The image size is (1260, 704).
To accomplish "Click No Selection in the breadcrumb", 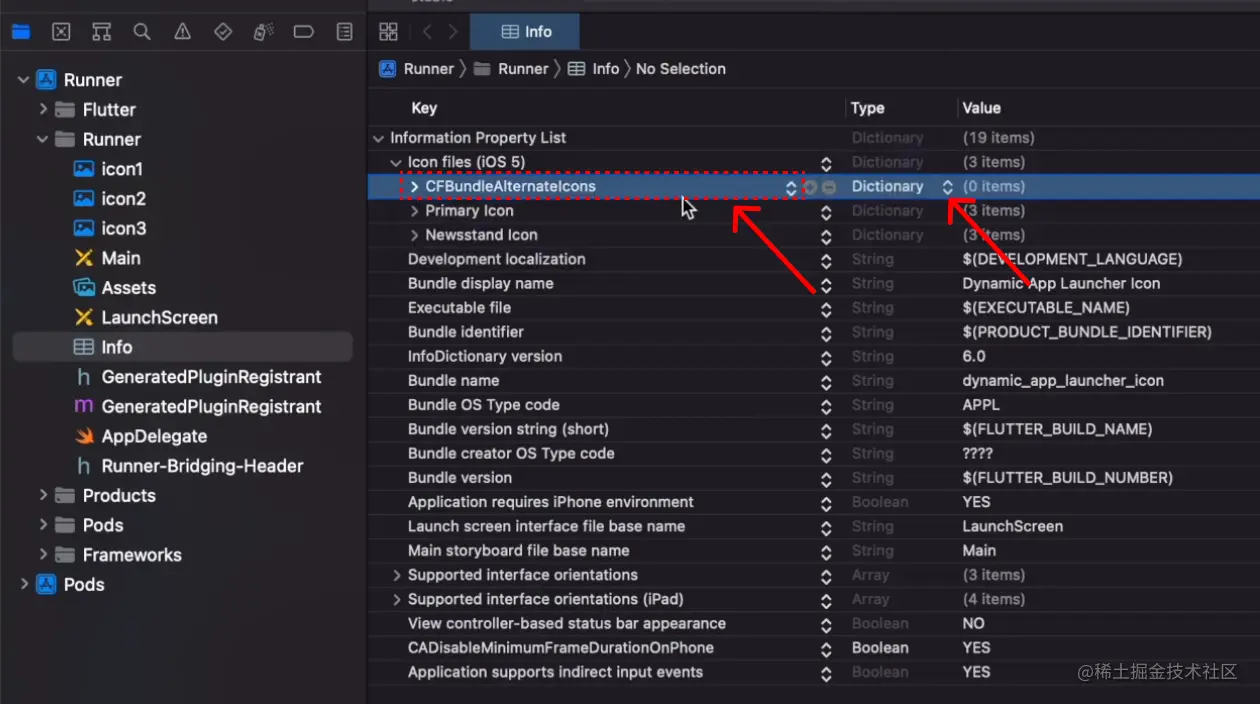I will click(x=681, y=69).
